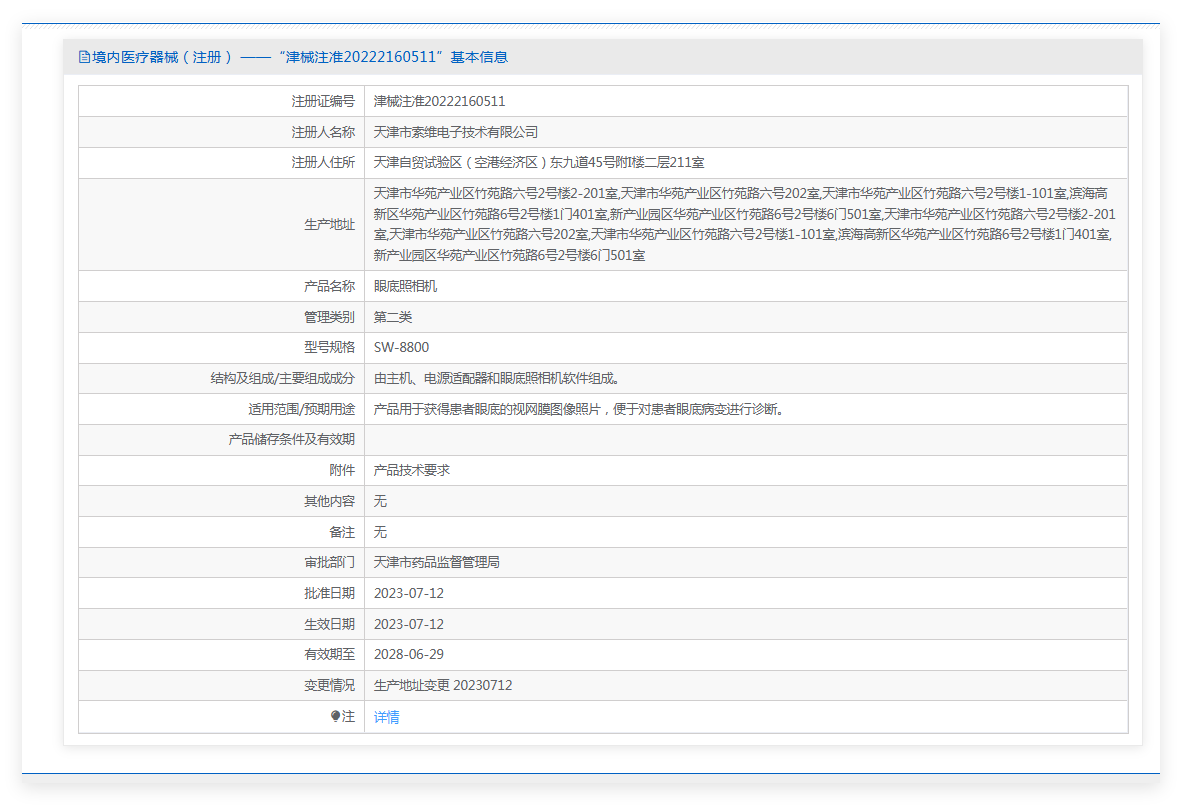Click attachment value 产品技术要求
The height and width of the screenshot is (805, 1182).
tap(412, 470)
